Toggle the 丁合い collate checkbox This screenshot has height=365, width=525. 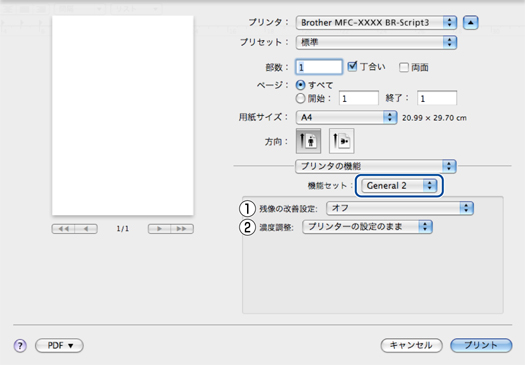[352, 67]
